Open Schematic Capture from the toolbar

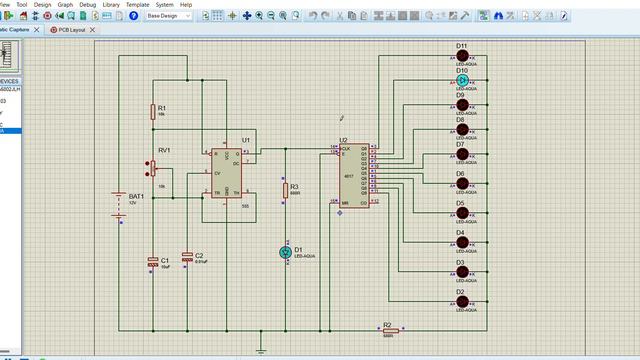tap(35, 16)
